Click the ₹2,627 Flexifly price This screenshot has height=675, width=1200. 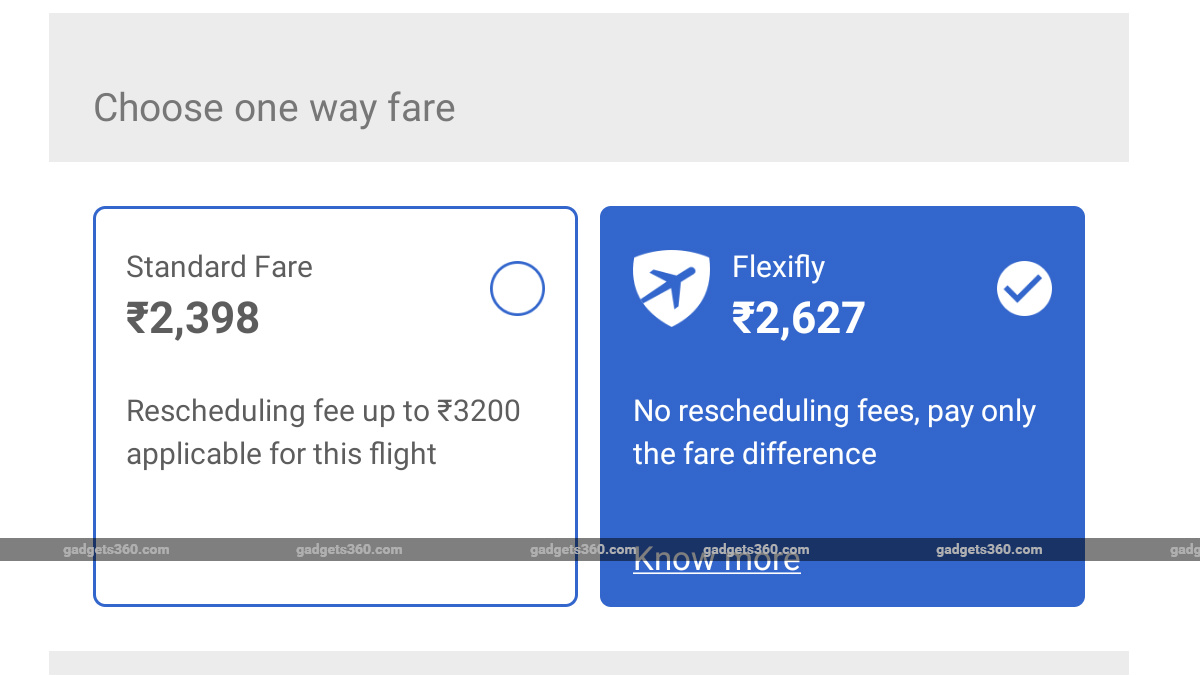(800, 318)
